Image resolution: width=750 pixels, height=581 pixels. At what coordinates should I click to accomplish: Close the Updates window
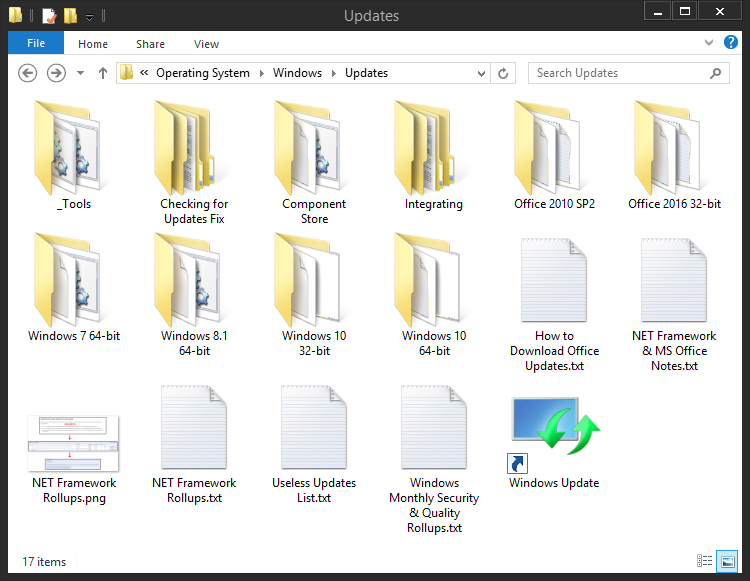720,11
